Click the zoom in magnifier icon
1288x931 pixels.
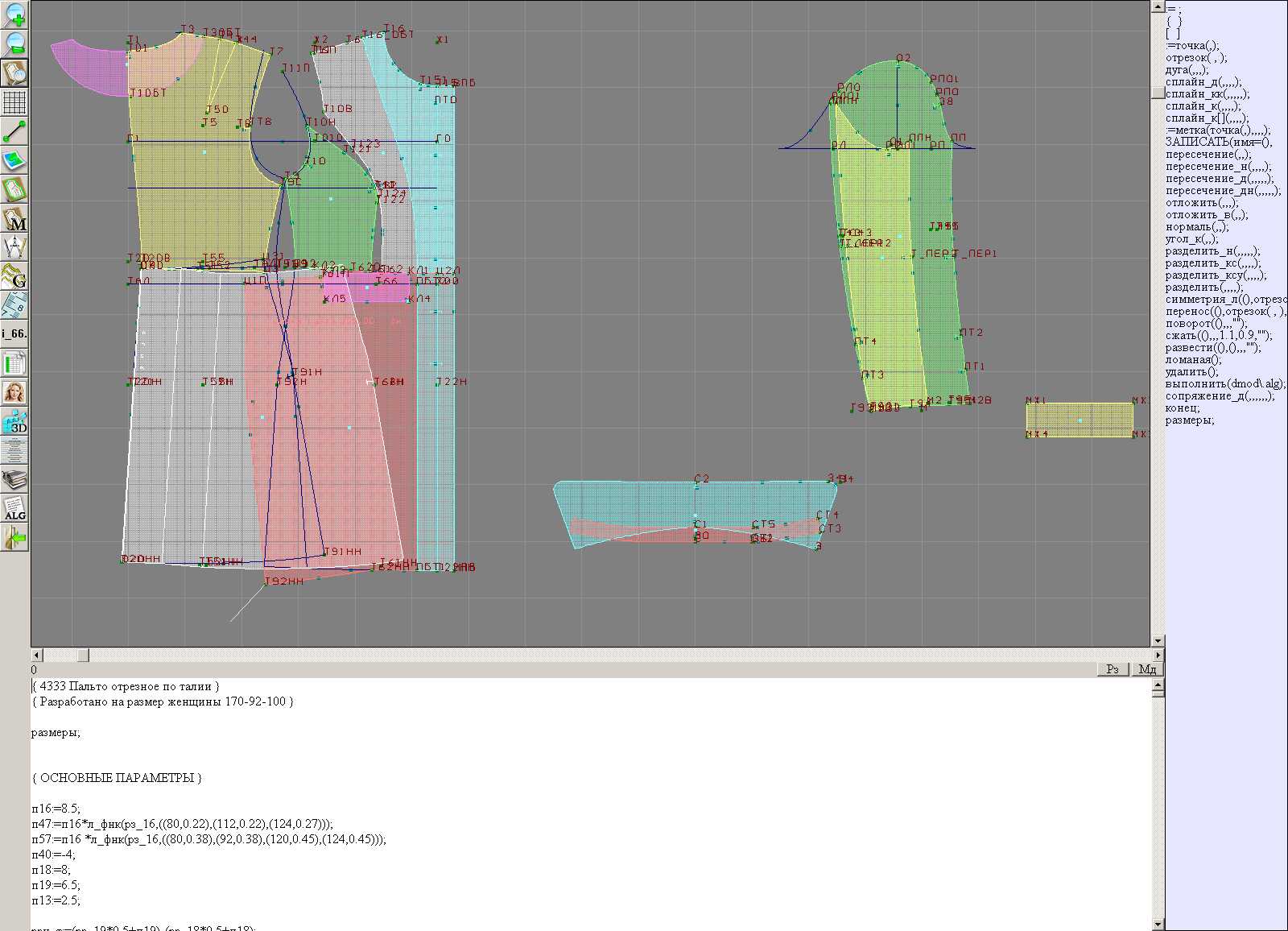coord(14,14)
